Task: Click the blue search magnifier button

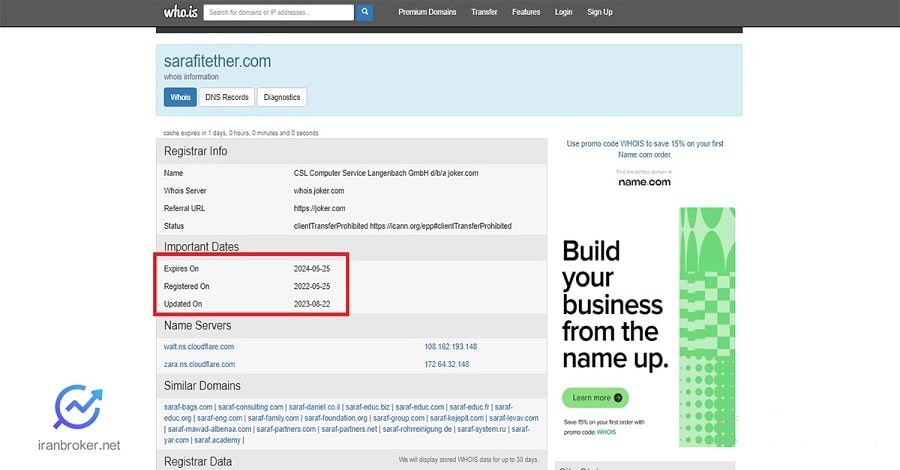Action: pos(365,13)
